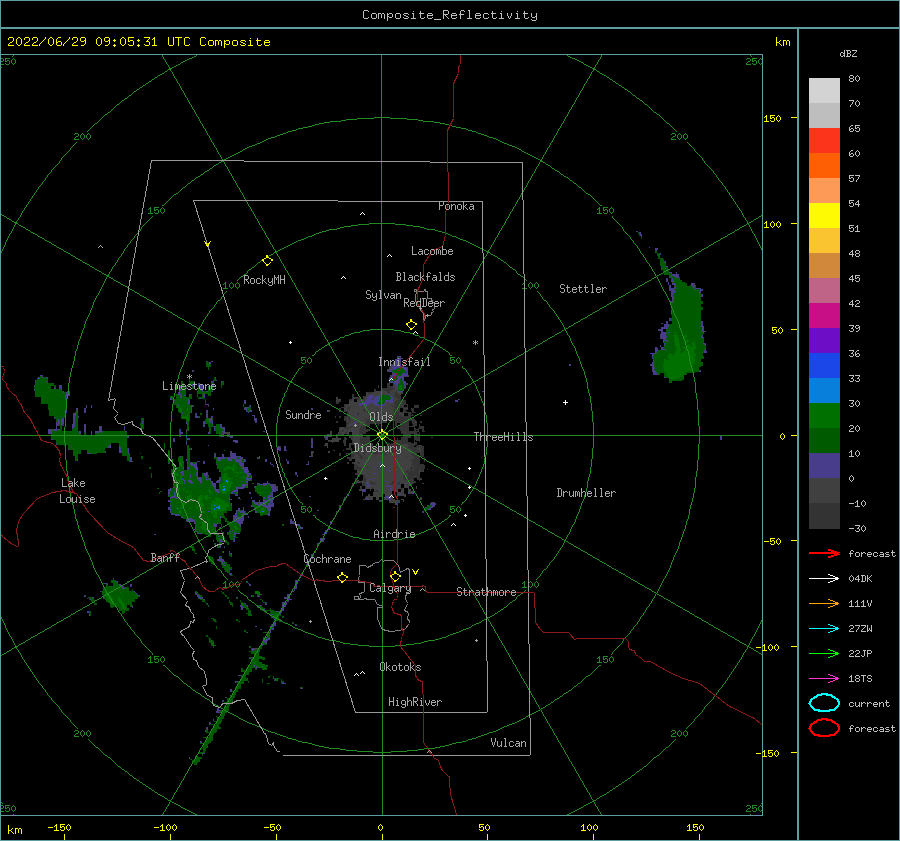Click the yellow V marker north of RockyMH
The width and height of the screenshot is (900, 841).
pyautogui.click(x=208, y=245)
